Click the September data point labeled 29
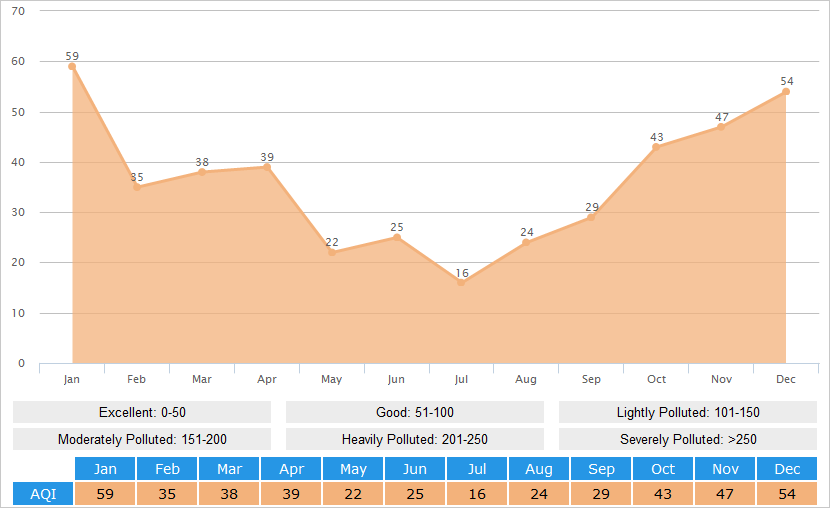This screenshot has width=830, height=508. (591, 217)
